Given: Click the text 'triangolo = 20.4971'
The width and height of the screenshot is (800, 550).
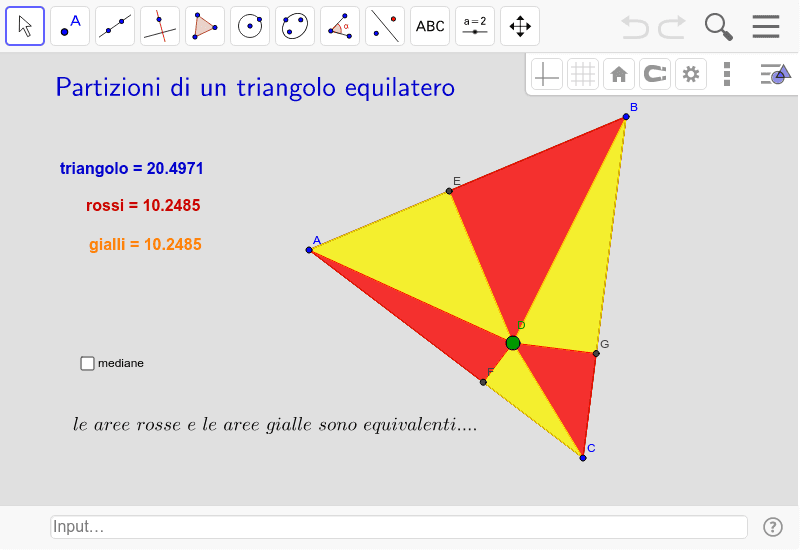Looking at the screenshot, I should (132, 168).
